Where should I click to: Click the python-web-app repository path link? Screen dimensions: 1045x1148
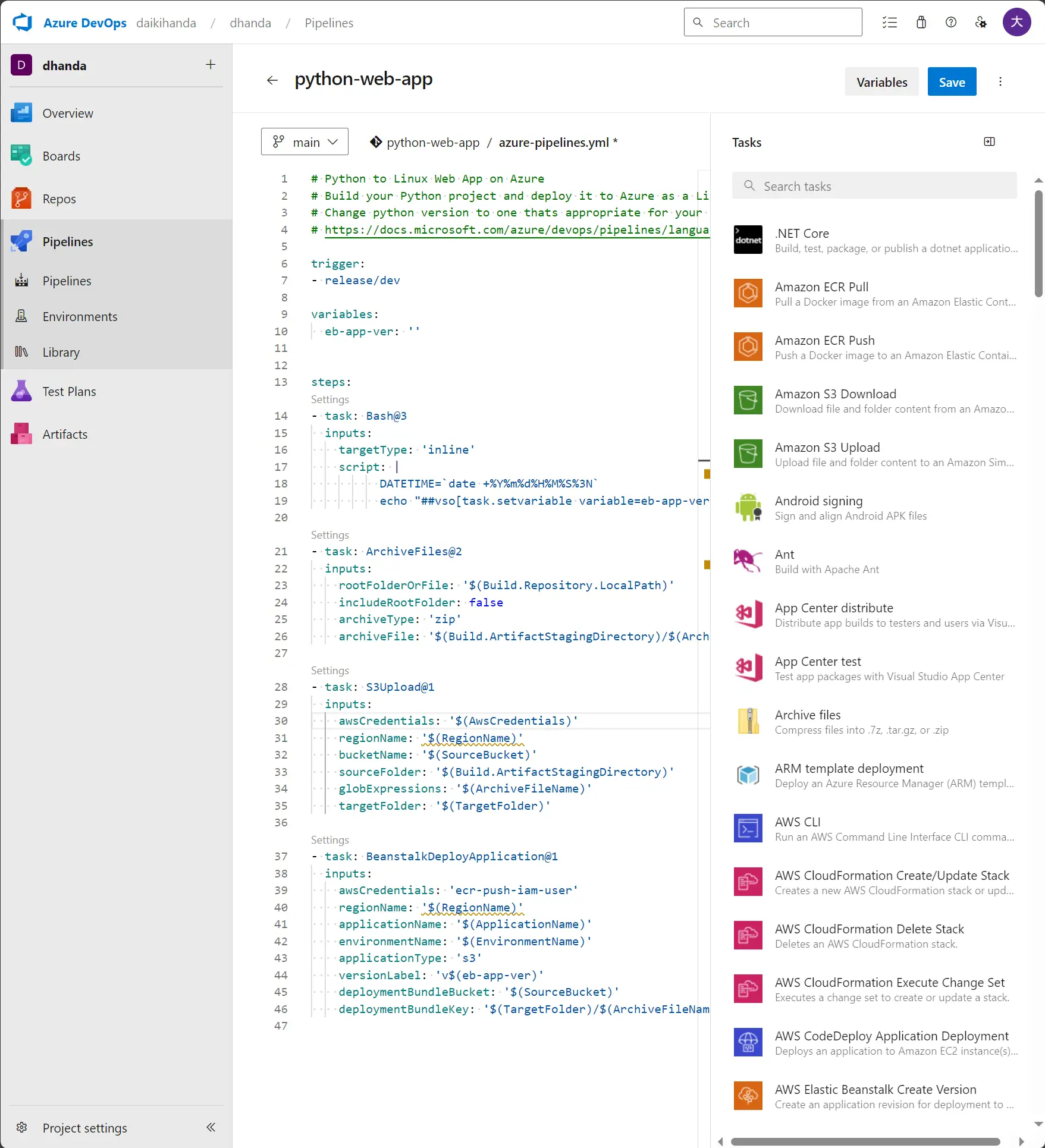(433, 142)
